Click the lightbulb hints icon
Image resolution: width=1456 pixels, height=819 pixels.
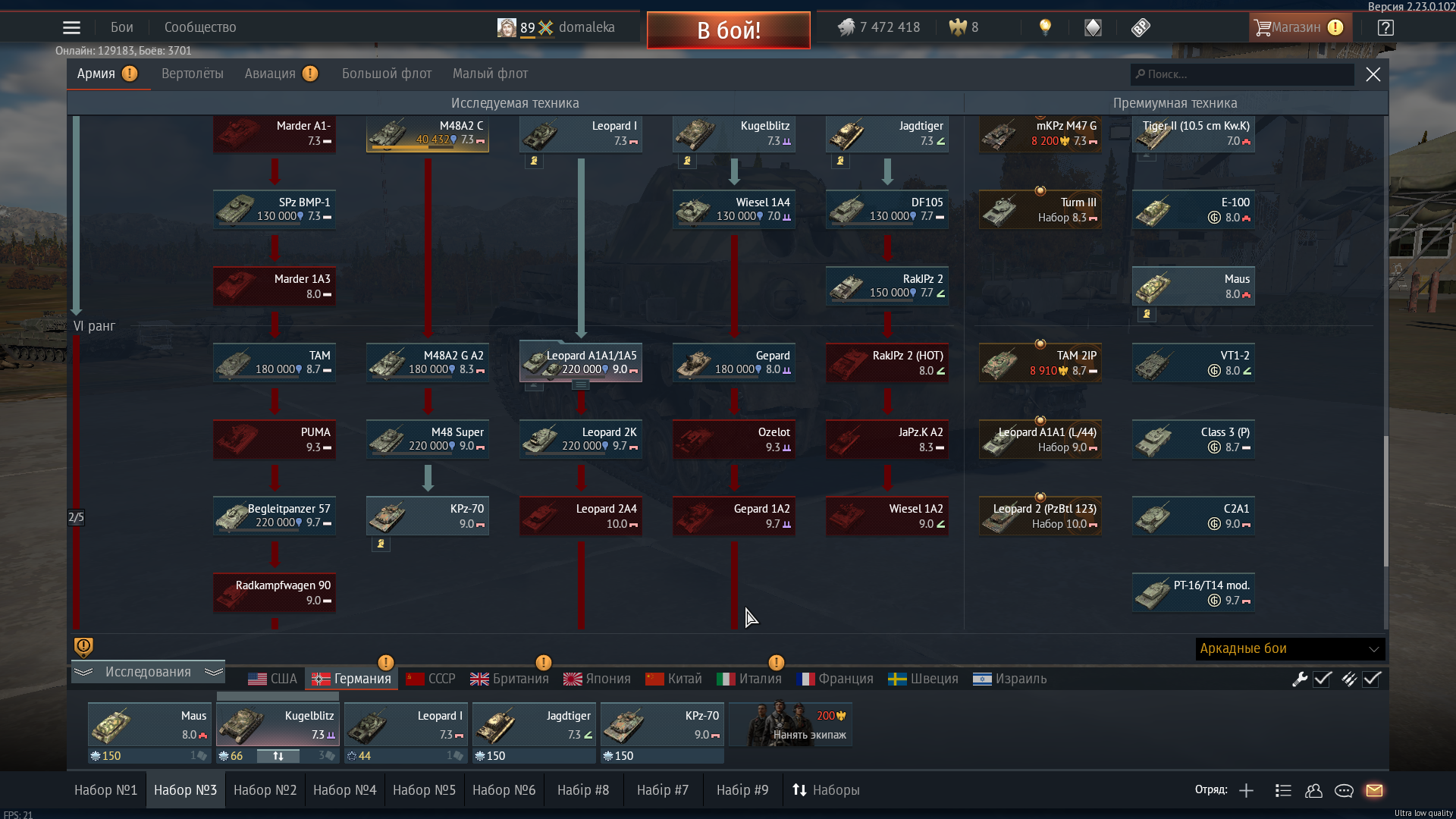pos(1045,27)
